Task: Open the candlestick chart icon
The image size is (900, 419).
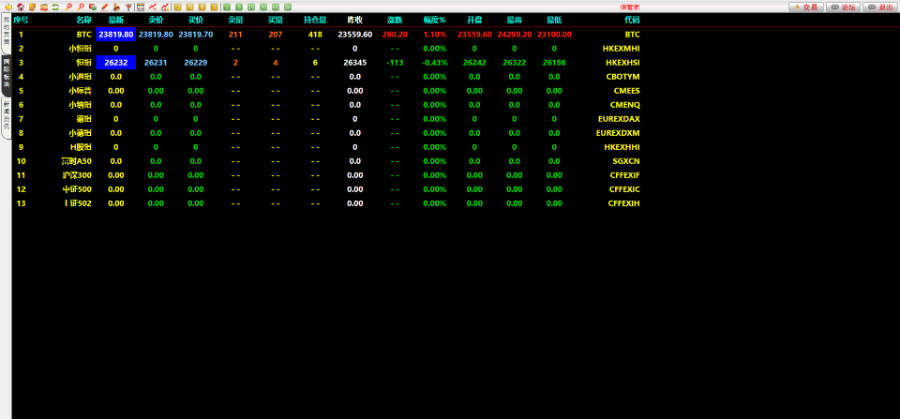Action: [165, 7]
